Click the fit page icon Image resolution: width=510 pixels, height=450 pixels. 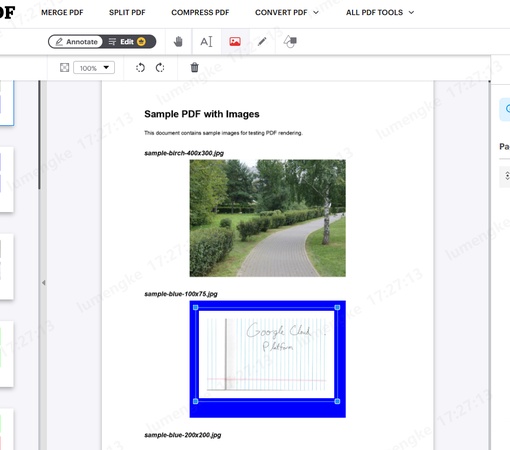64,68
